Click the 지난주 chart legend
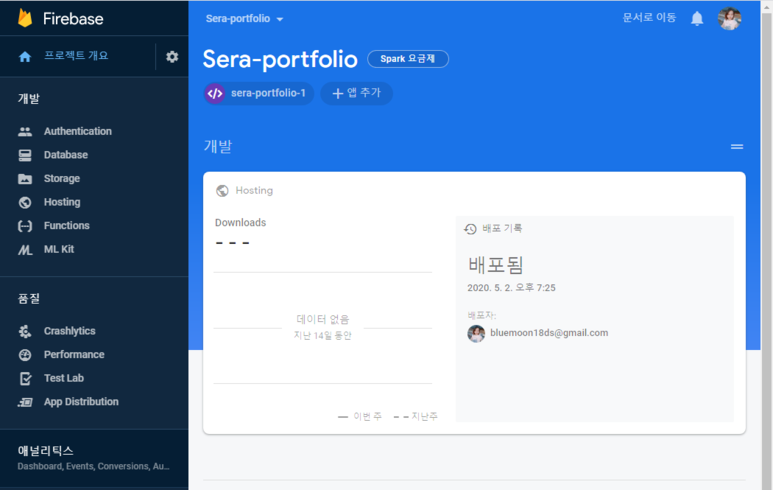 416,417
